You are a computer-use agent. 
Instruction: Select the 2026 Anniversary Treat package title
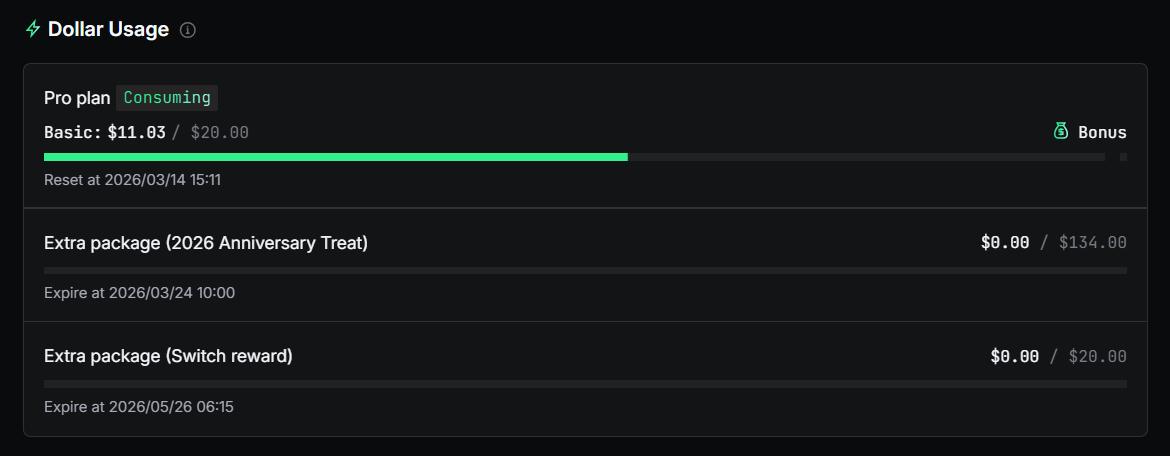(x=206, y=243)
